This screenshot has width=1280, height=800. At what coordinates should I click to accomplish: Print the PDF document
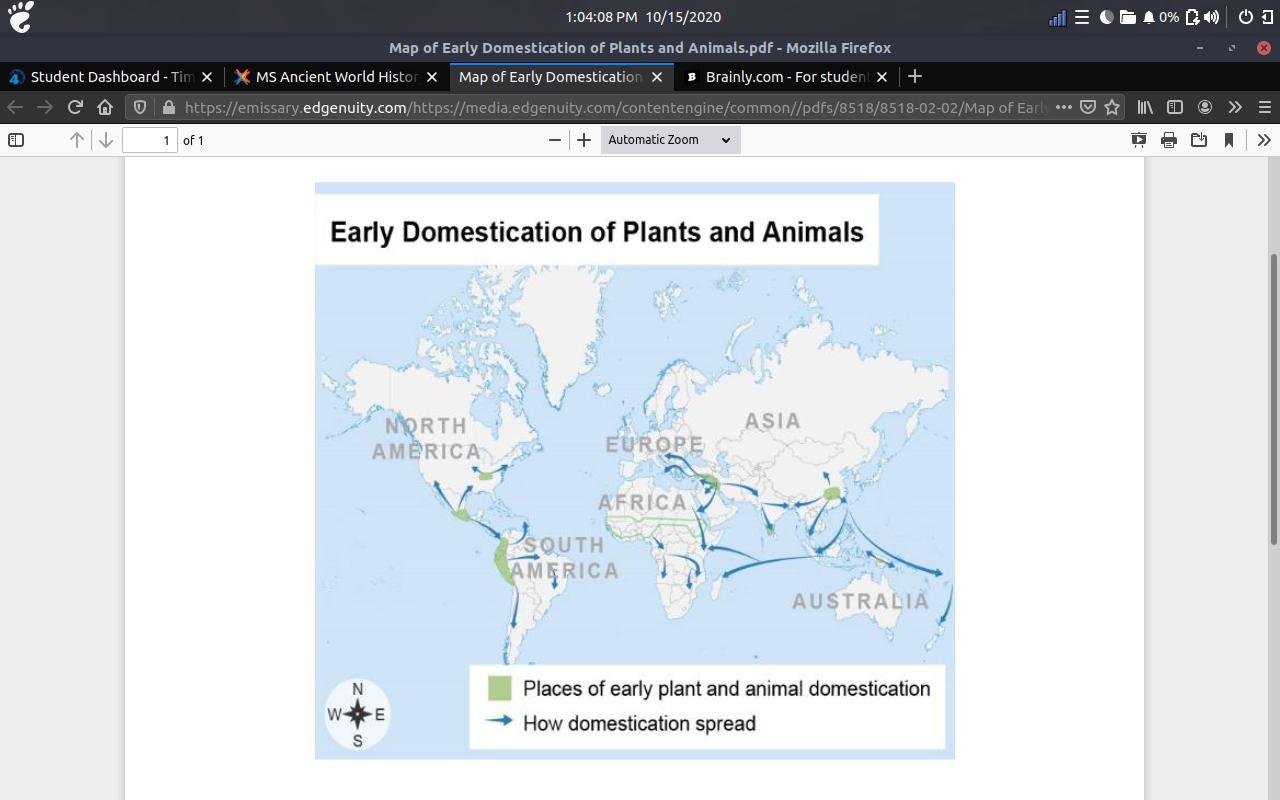(x=1168, y=140)
